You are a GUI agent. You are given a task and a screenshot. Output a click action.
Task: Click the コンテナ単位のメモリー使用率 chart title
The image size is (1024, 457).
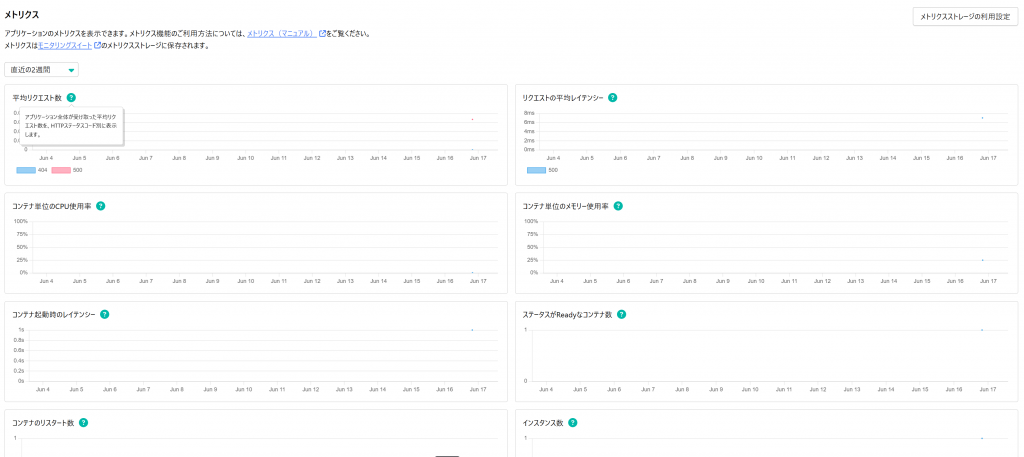click(x=566, y=206)
